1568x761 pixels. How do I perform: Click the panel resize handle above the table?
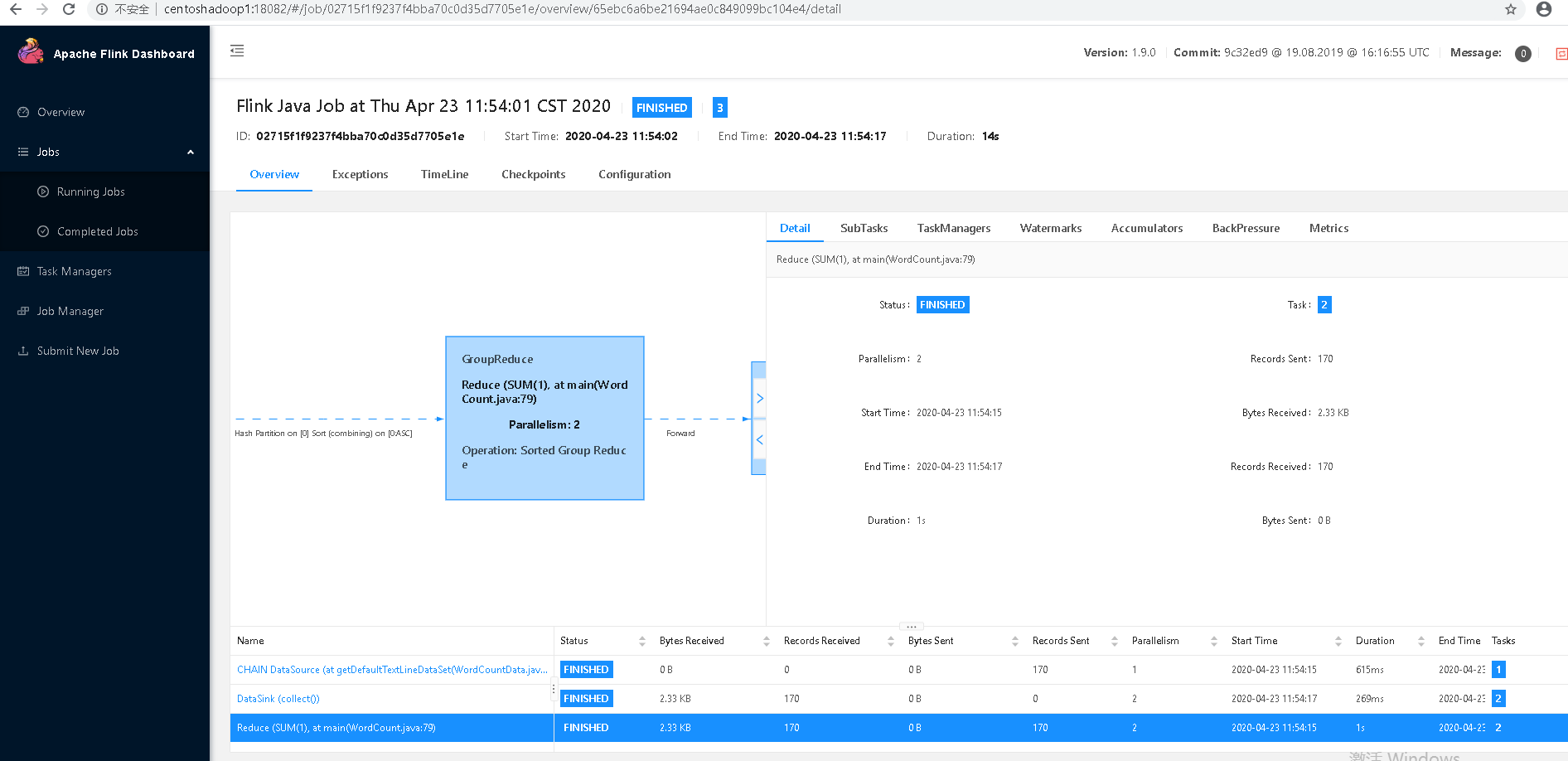[912, 627]
